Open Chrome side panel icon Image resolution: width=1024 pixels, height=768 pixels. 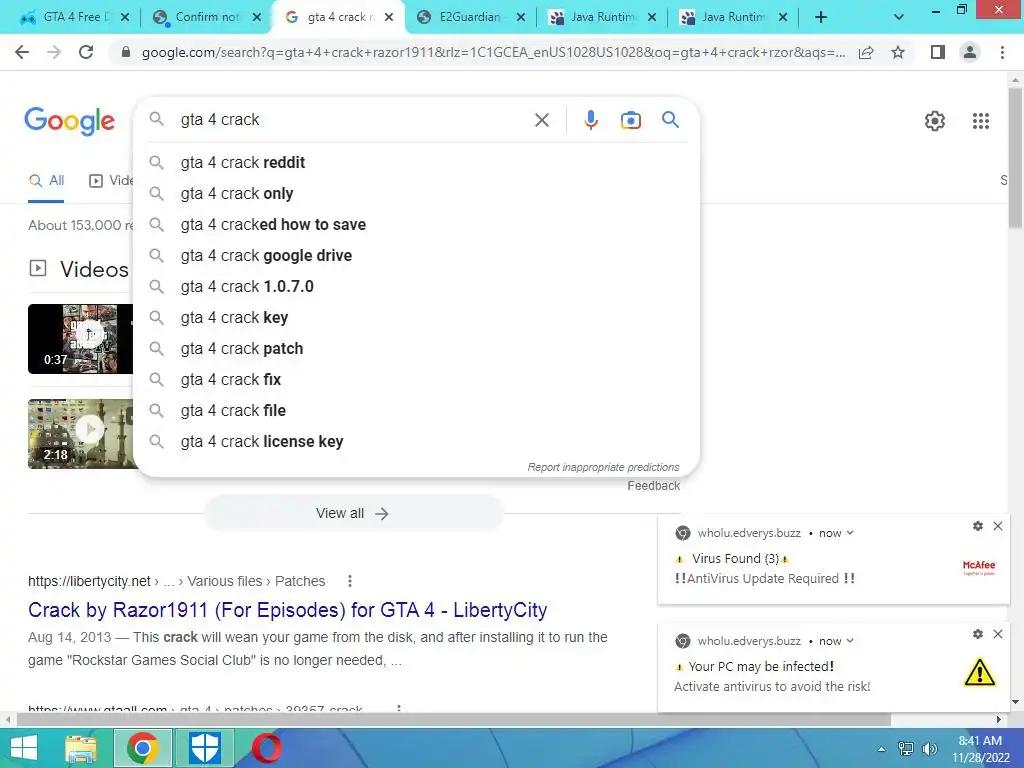click(938, 52)
